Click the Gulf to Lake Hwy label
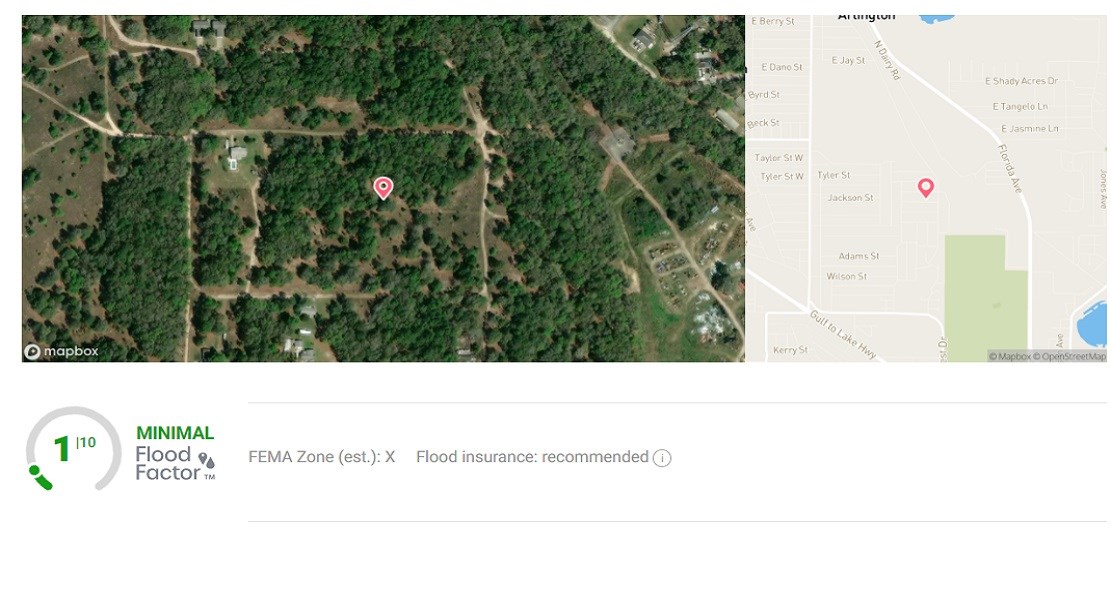This screenshot has width=1111, height=605. point(843,334)
